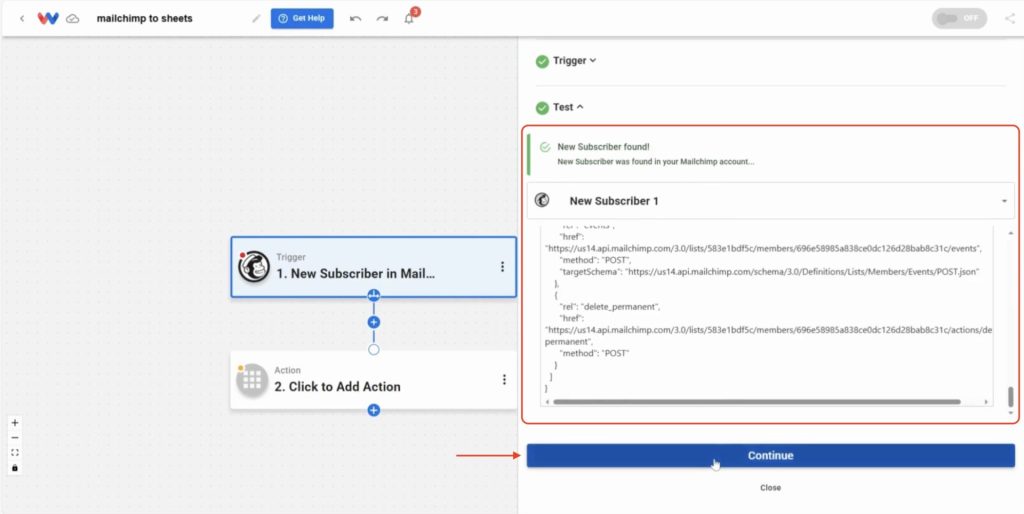Add step with plus between trigger and action
The height and width of the screenshot is (514, 1024).
(374, 322)
